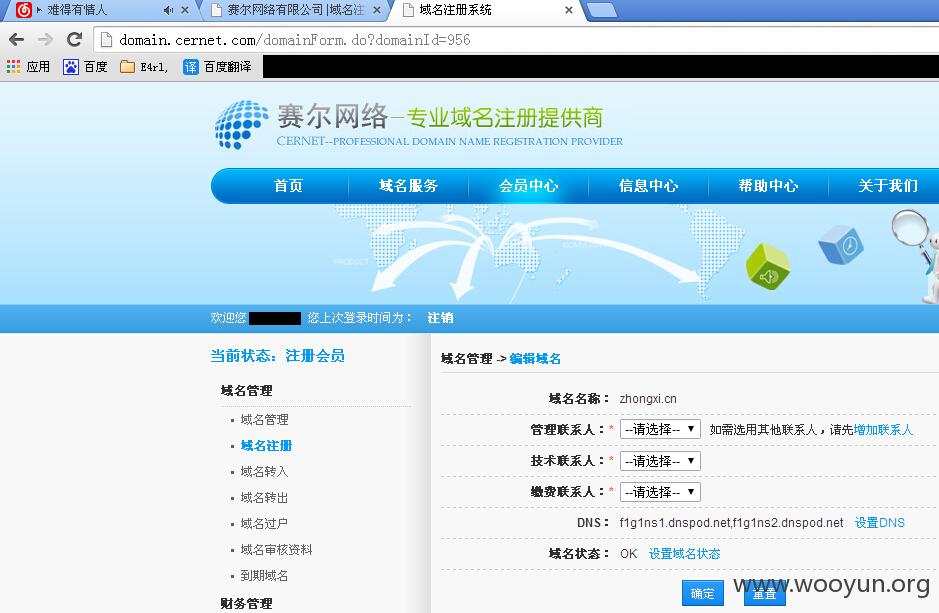The image size is (939, 613).
Task: Click 当前状态: 注册会员 status text
Action: point(277,356)
